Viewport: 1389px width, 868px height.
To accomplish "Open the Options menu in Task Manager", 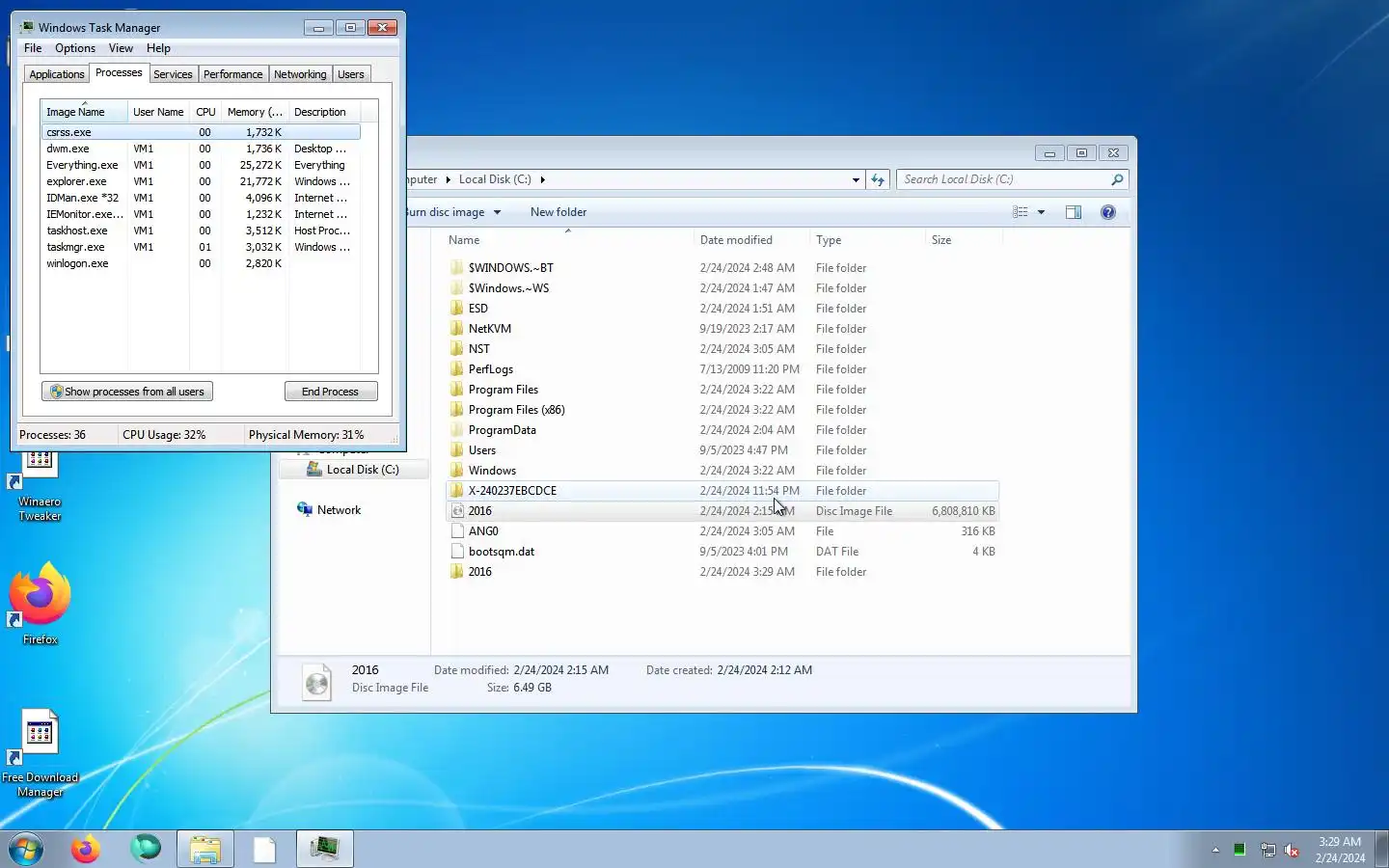I will pyautogui.click(x=75, y=48).
